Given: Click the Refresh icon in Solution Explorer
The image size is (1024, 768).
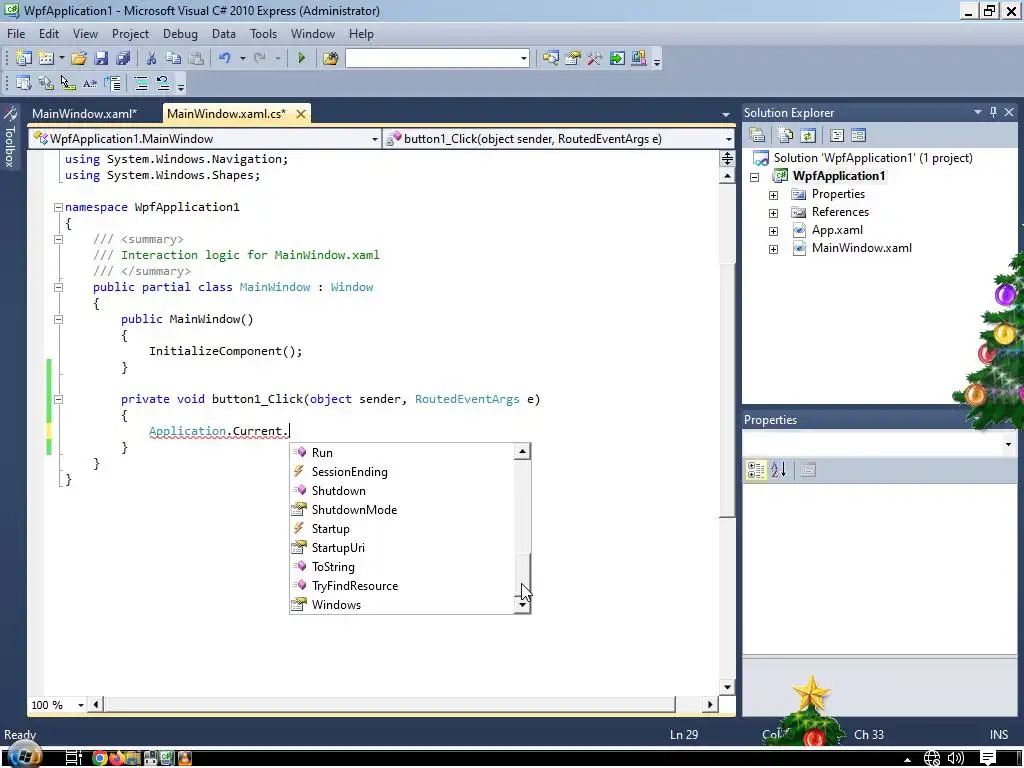Looking at the screenshot, I should [x=808, y=135].
